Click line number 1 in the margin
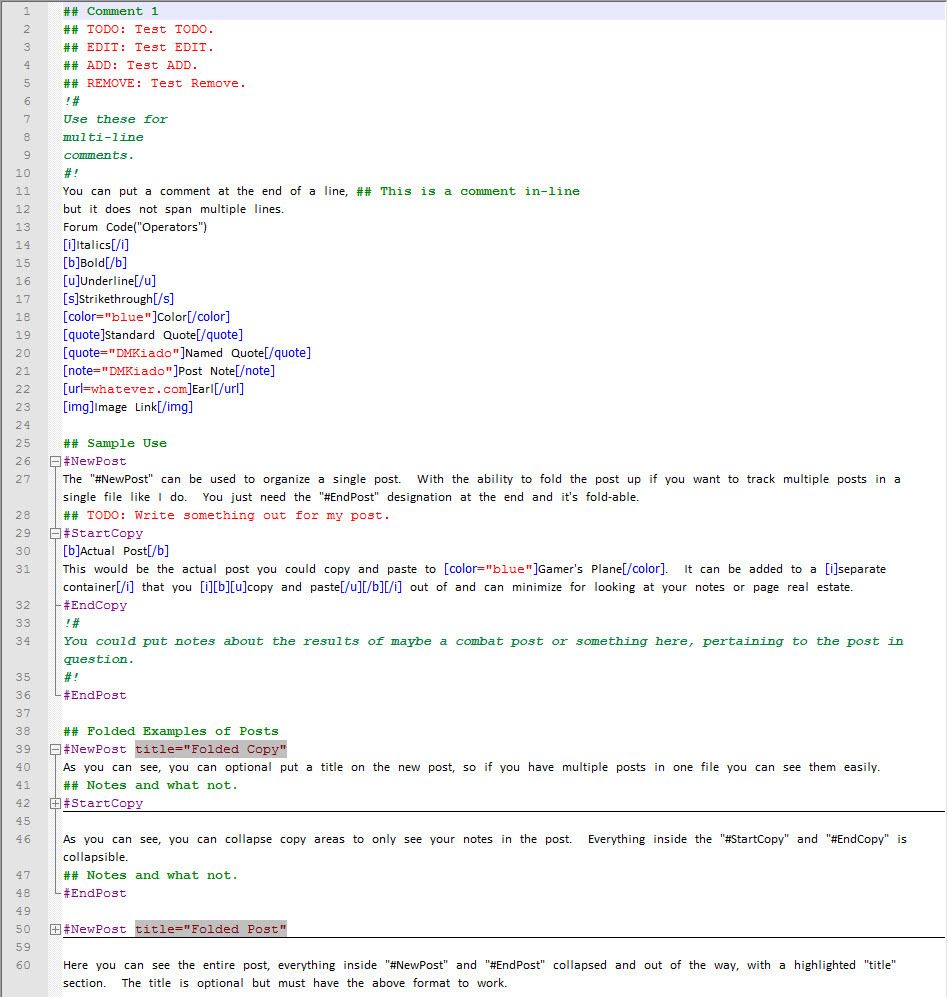 click(25, 11)
